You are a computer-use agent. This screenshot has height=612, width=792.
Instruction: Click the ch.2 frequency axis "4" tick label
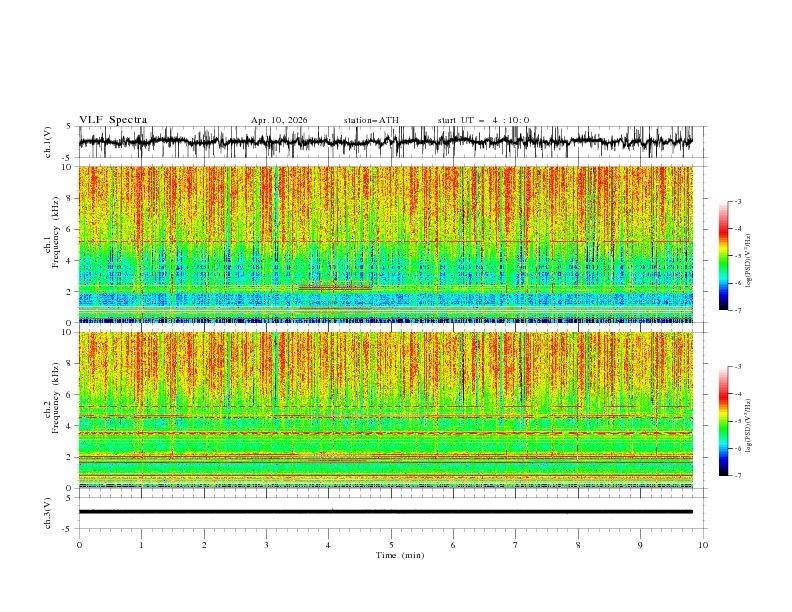tap(70, 426)
